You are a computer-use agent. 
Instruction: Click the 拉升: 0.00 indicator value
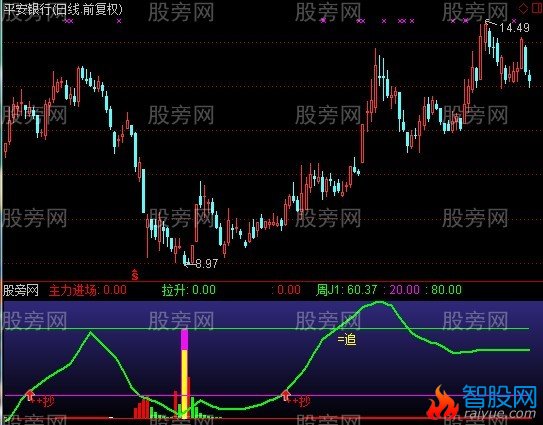[x=189, y=290]
